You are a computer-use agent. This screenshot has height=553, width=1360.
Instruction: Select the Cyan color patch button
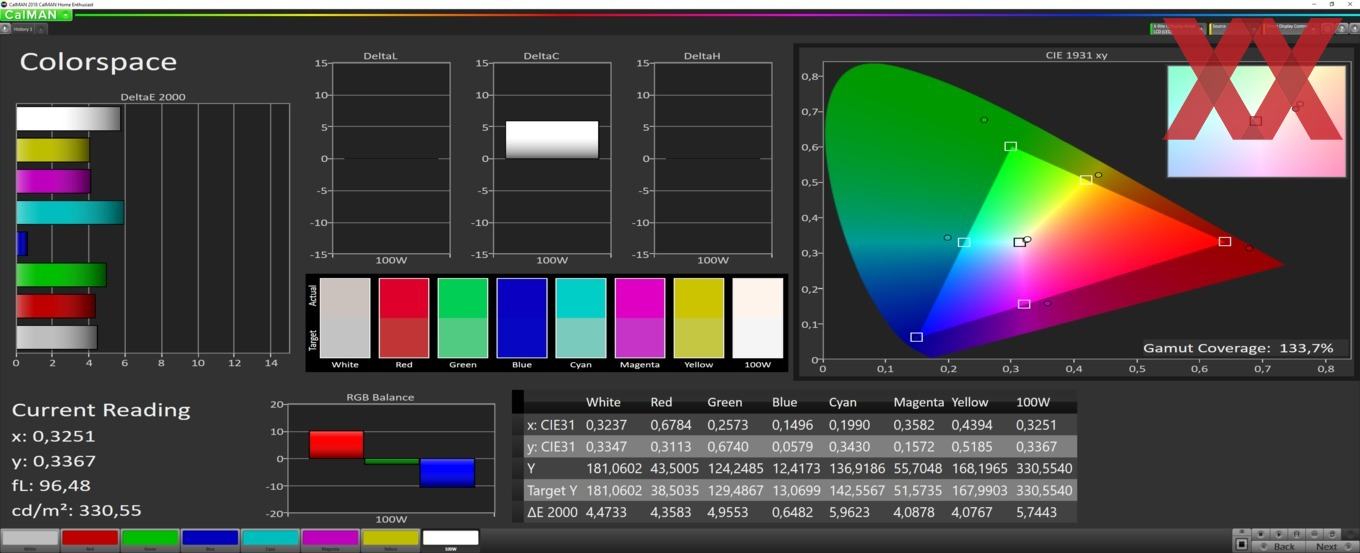pyautogui.click(x=270, y=539)
